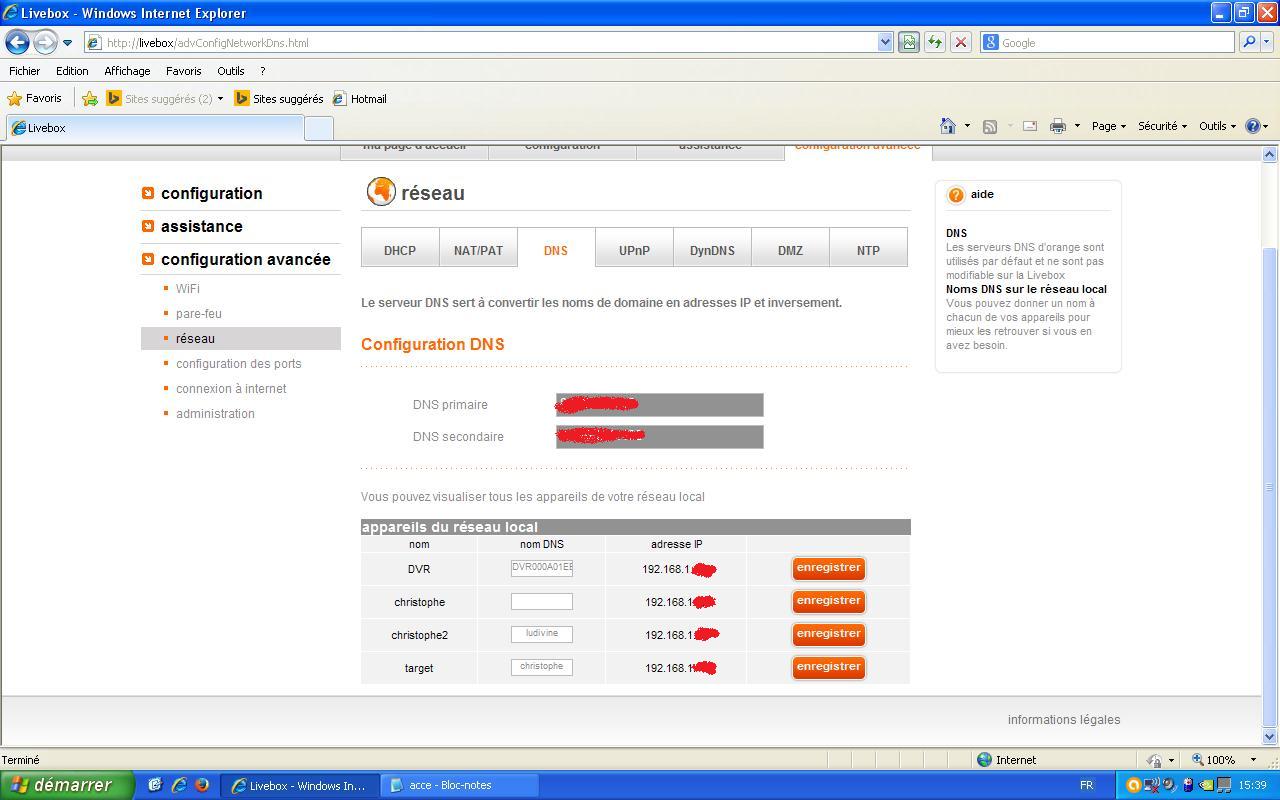
Task: Open the Outils menu in menu bar
Action: point(231,71)
